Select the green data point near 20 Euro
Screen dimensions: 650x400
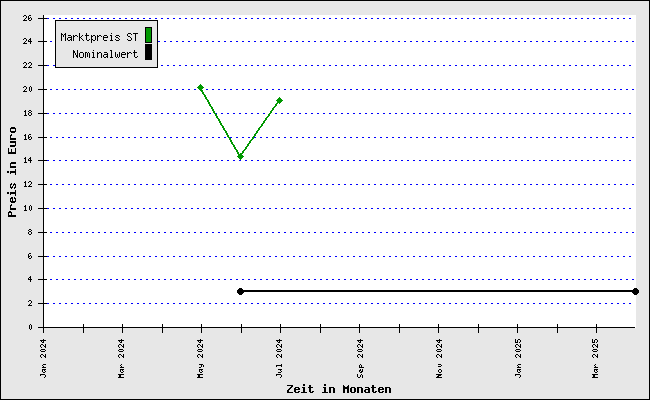click(x=201, y=87)
